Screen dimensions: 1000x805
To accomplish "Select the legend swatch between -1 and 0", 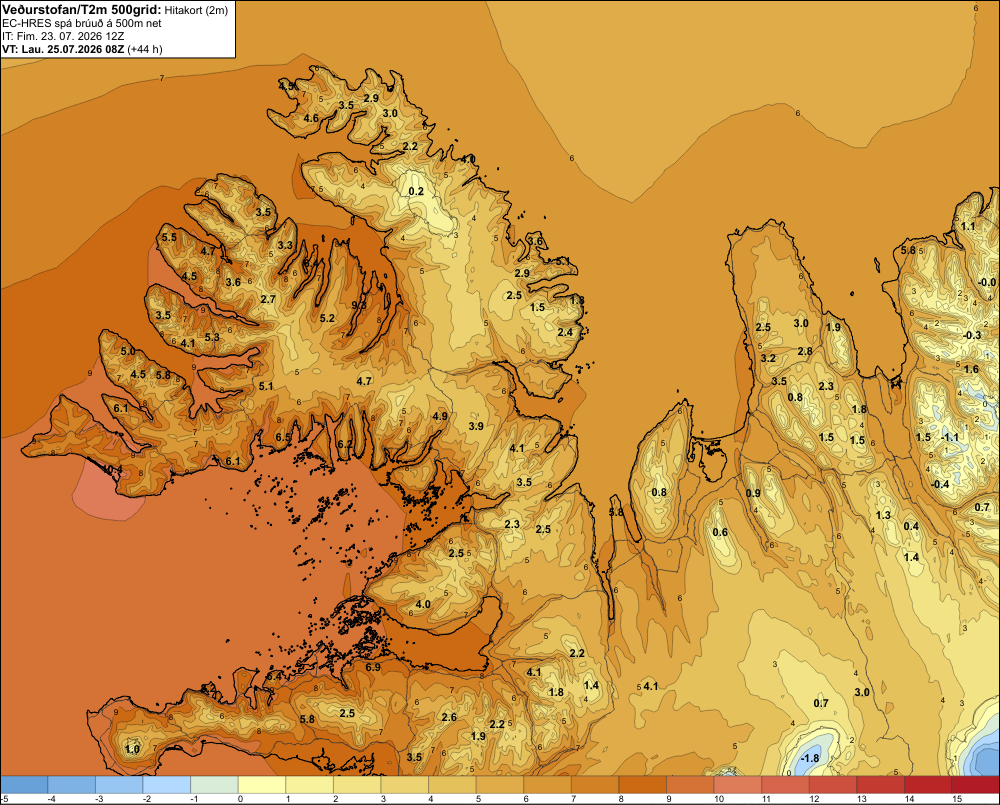I will click(x=214, y=785).
